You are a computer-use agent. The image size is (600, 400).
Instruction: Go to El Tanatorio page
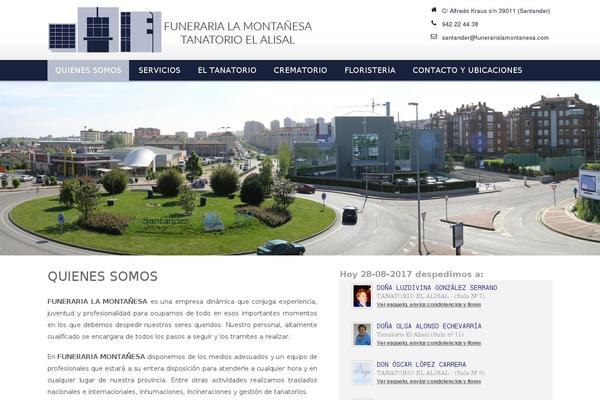click(x=227, y=70)
